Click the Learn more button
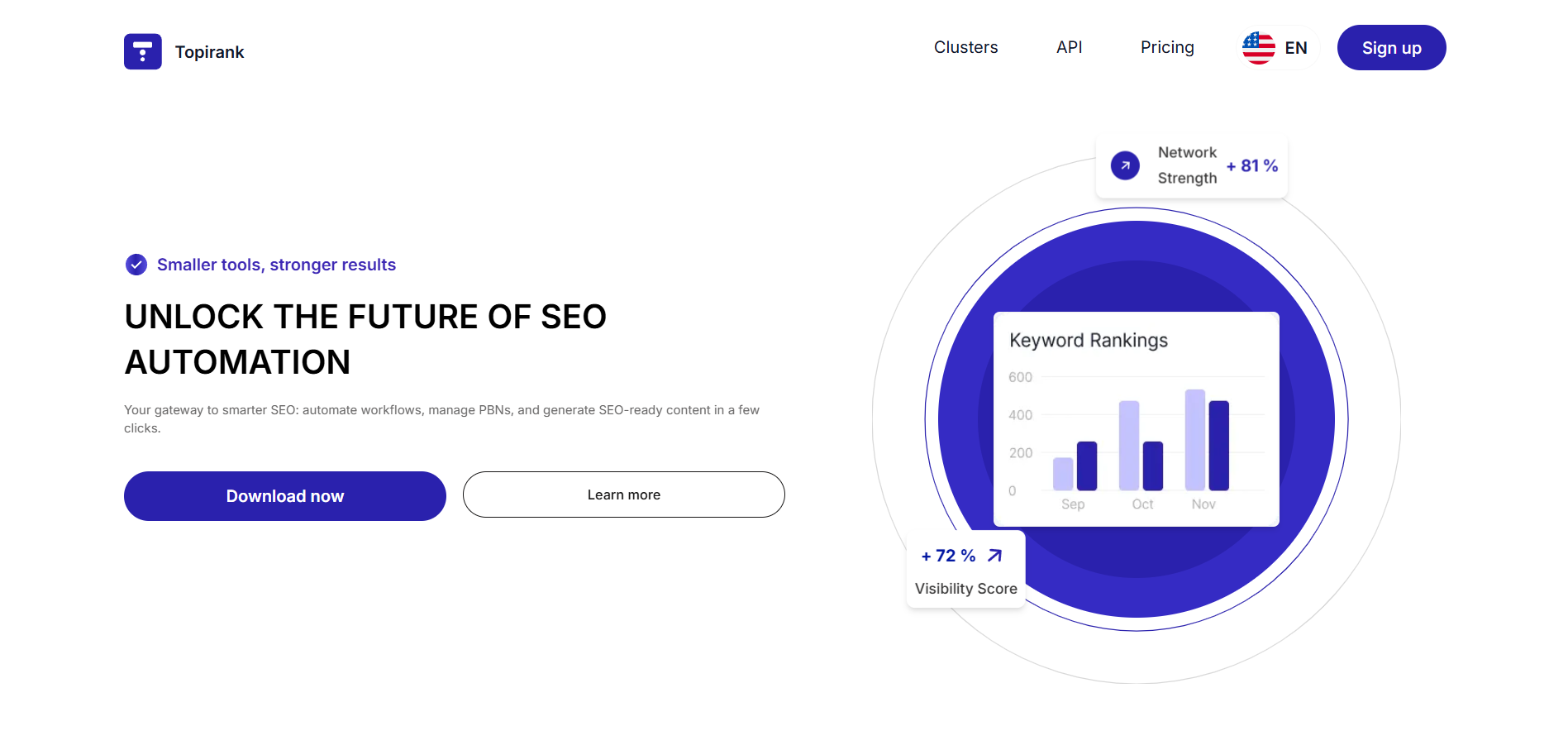 624,494
